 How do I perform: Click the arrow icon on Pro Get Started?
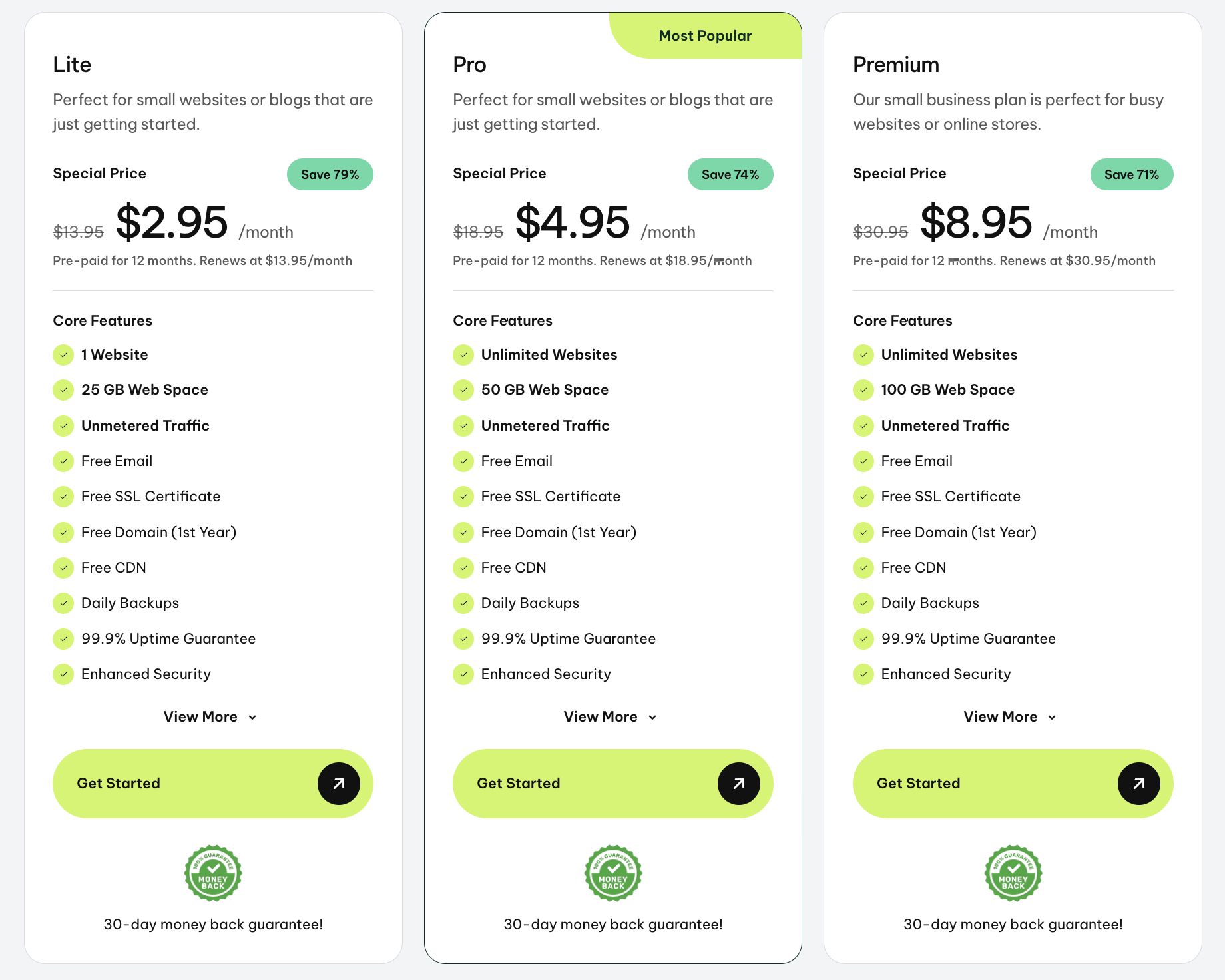tap(739, 784)
